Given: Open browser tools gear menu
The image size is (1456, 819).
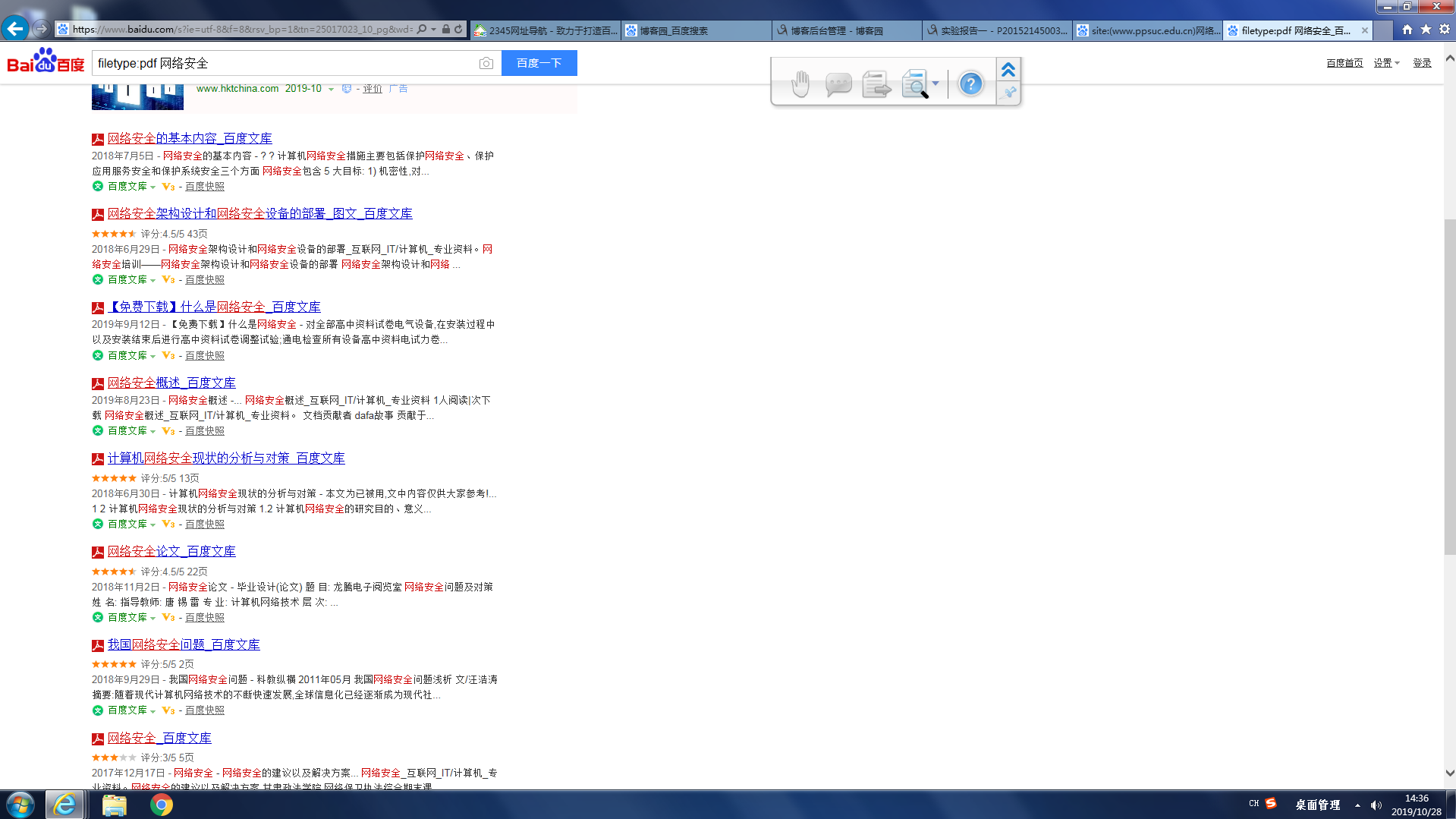Looking at the screenshot, I should click(1445, 30).
